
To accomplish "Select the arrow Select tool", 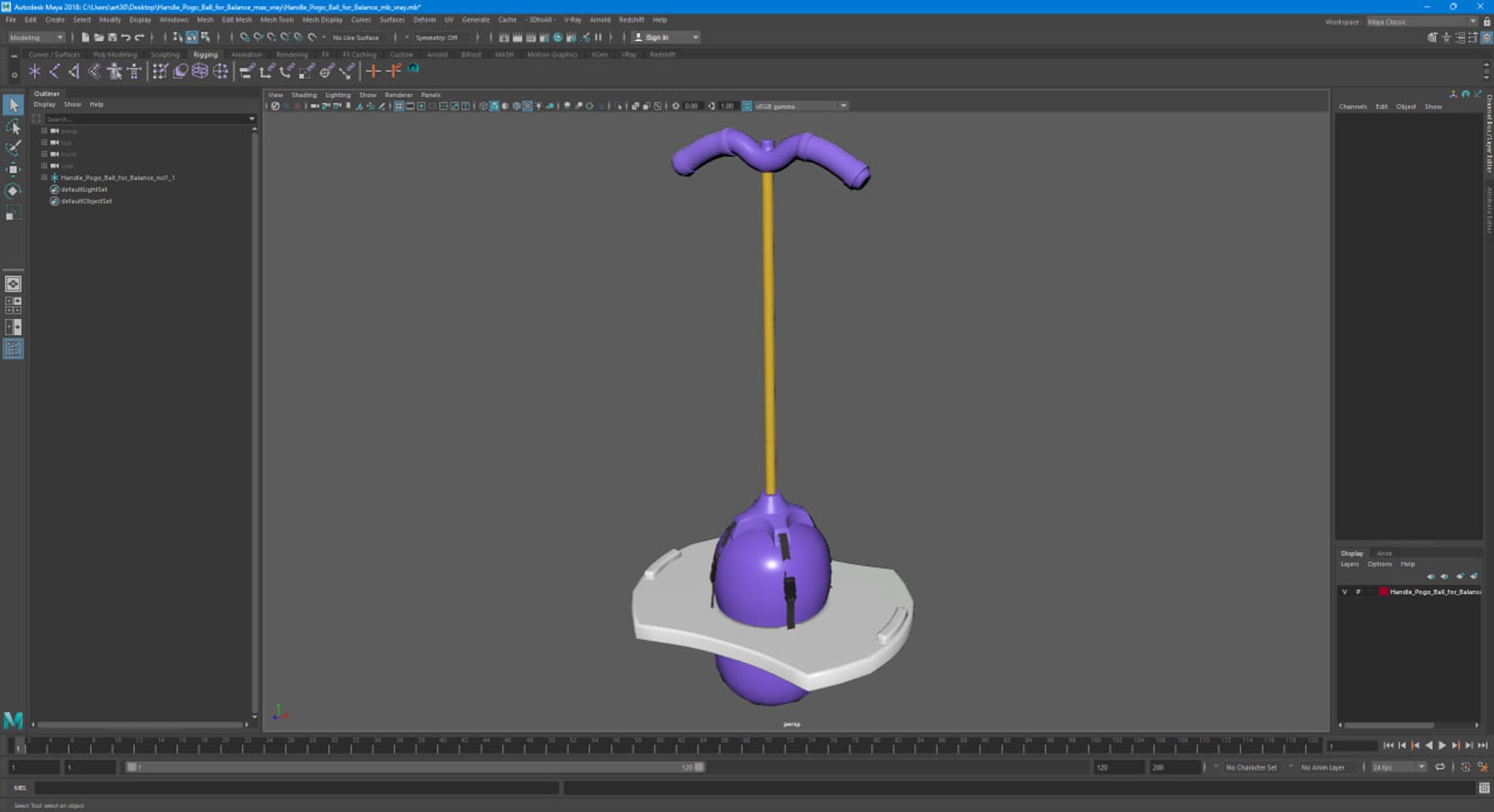I will click(13, 105).
